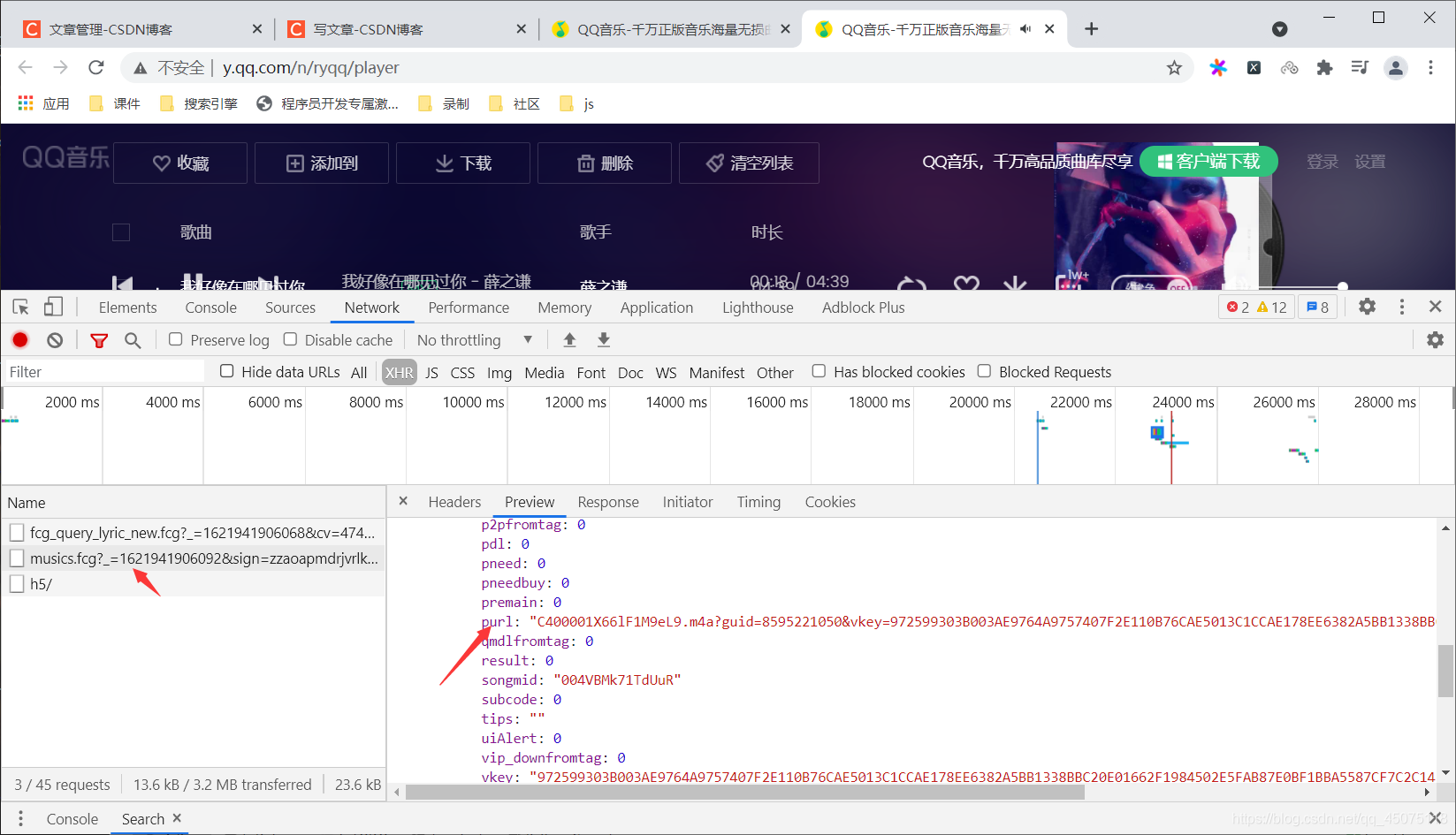Click the preview pane vertical scrollbar thumb
This screenshot has height=835, width=1456.
click(x=1445, y=671)
